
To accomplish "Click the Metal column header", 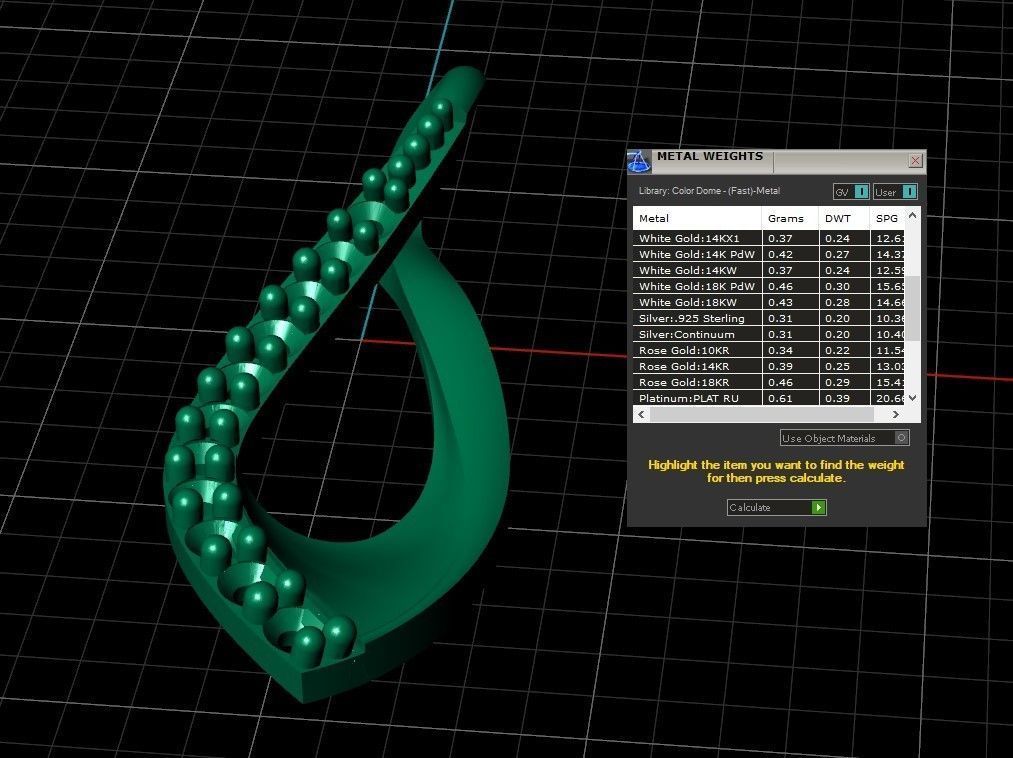I will (697, 218).
